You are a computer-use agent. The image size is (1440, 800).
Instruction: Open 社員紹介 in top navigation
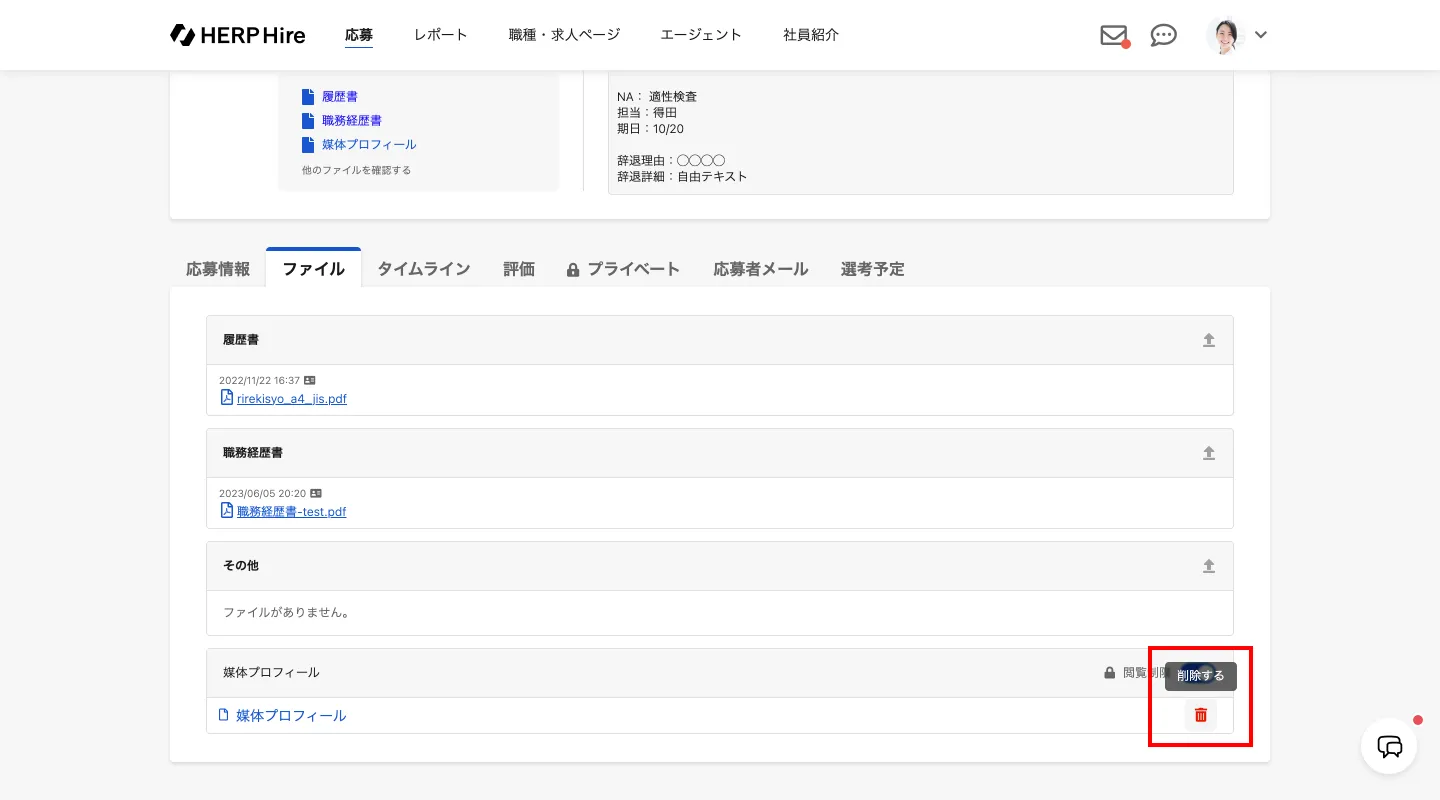[811, 35]
